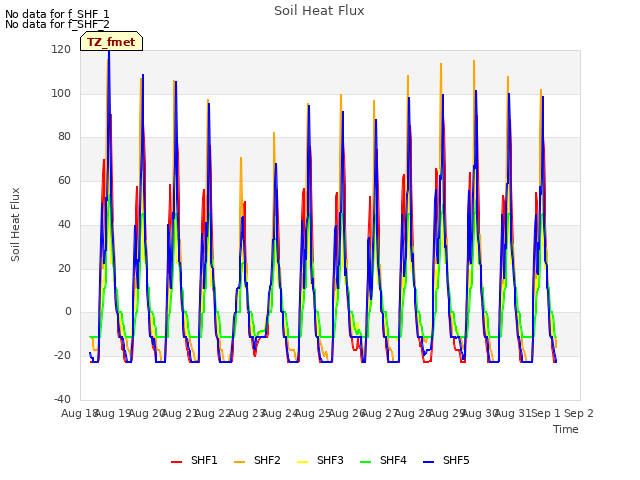Click the blue SHF5 legend swatch
This screenshot has width=640, height=480.
429,462
